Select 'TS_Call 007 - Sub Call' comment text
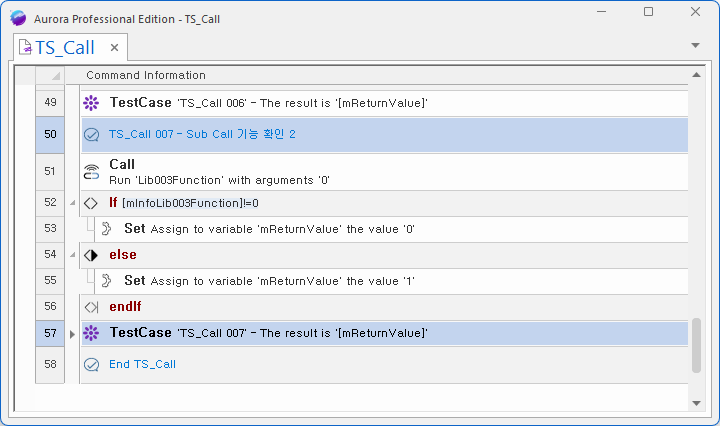The height and width of the screenshot is (426, 720). tap(202, 134)
